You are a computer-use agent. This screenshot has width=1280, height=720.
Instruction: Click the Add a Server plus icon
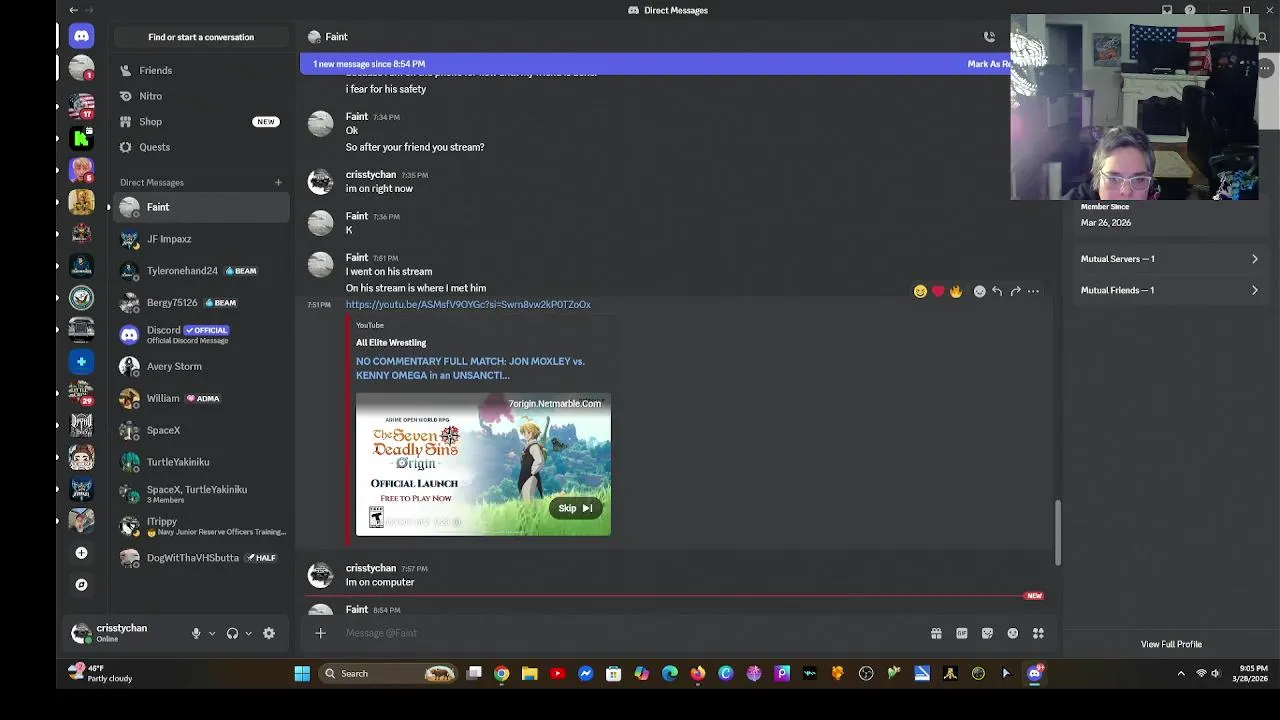click(x=81, y=552)
